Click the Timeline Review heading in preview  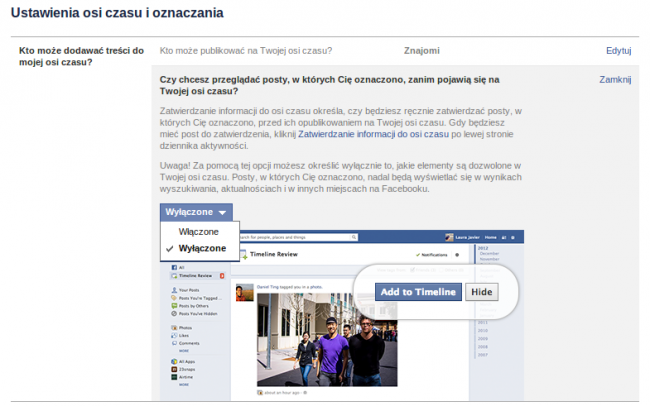coord(274,254)
